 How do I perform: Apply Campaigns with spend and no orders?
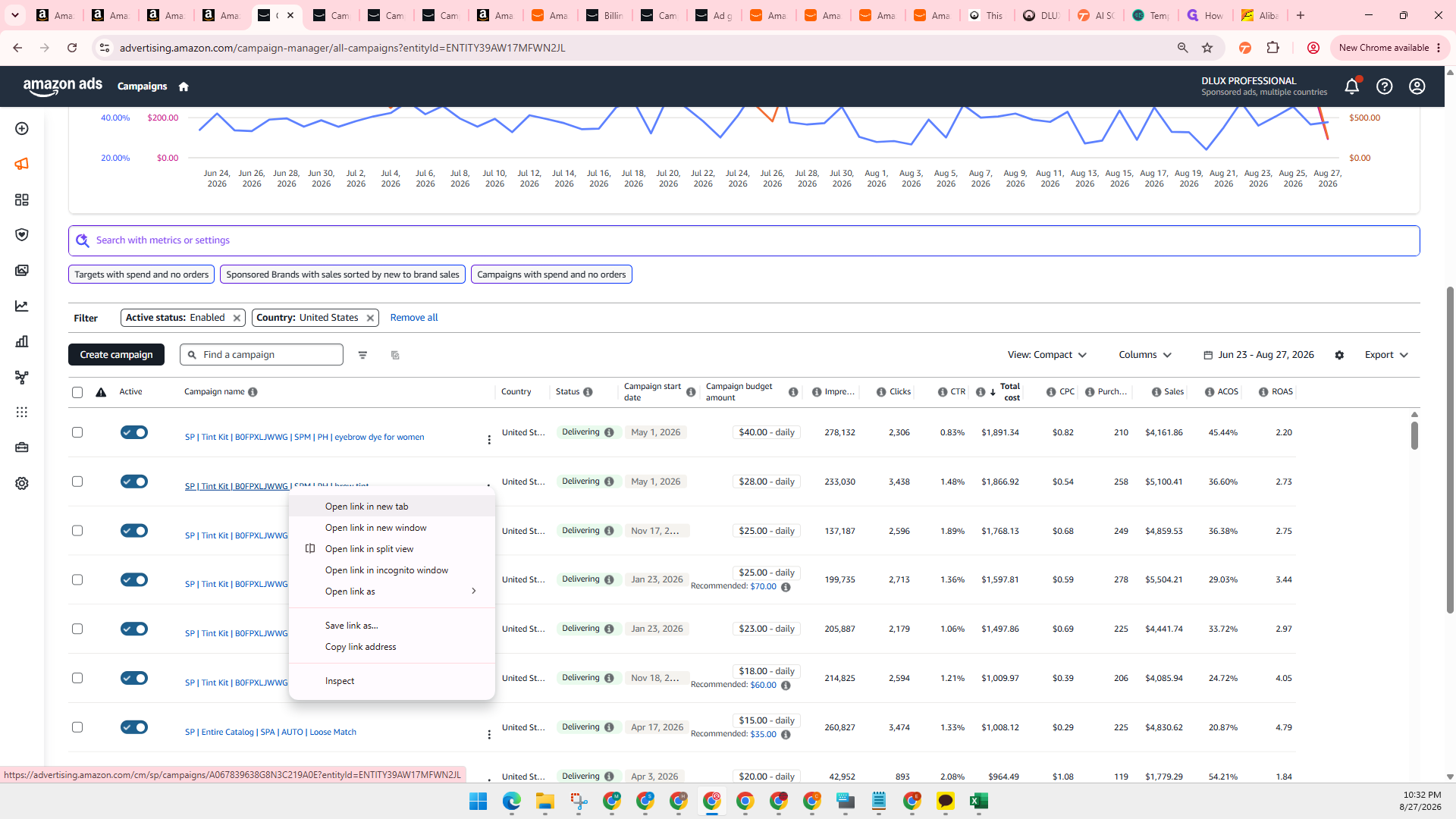[551, 275]
